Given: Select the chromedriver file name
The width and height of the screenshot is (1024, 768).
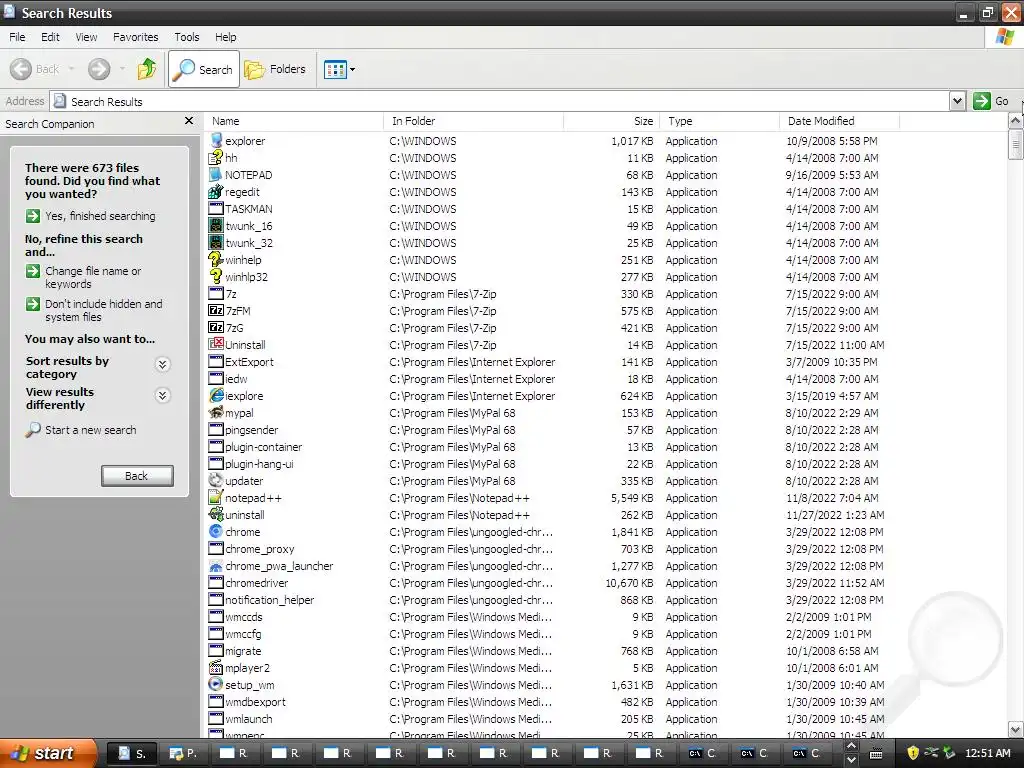Looking at the screenshot, I should pyautogui.click(x=257, y=583).
